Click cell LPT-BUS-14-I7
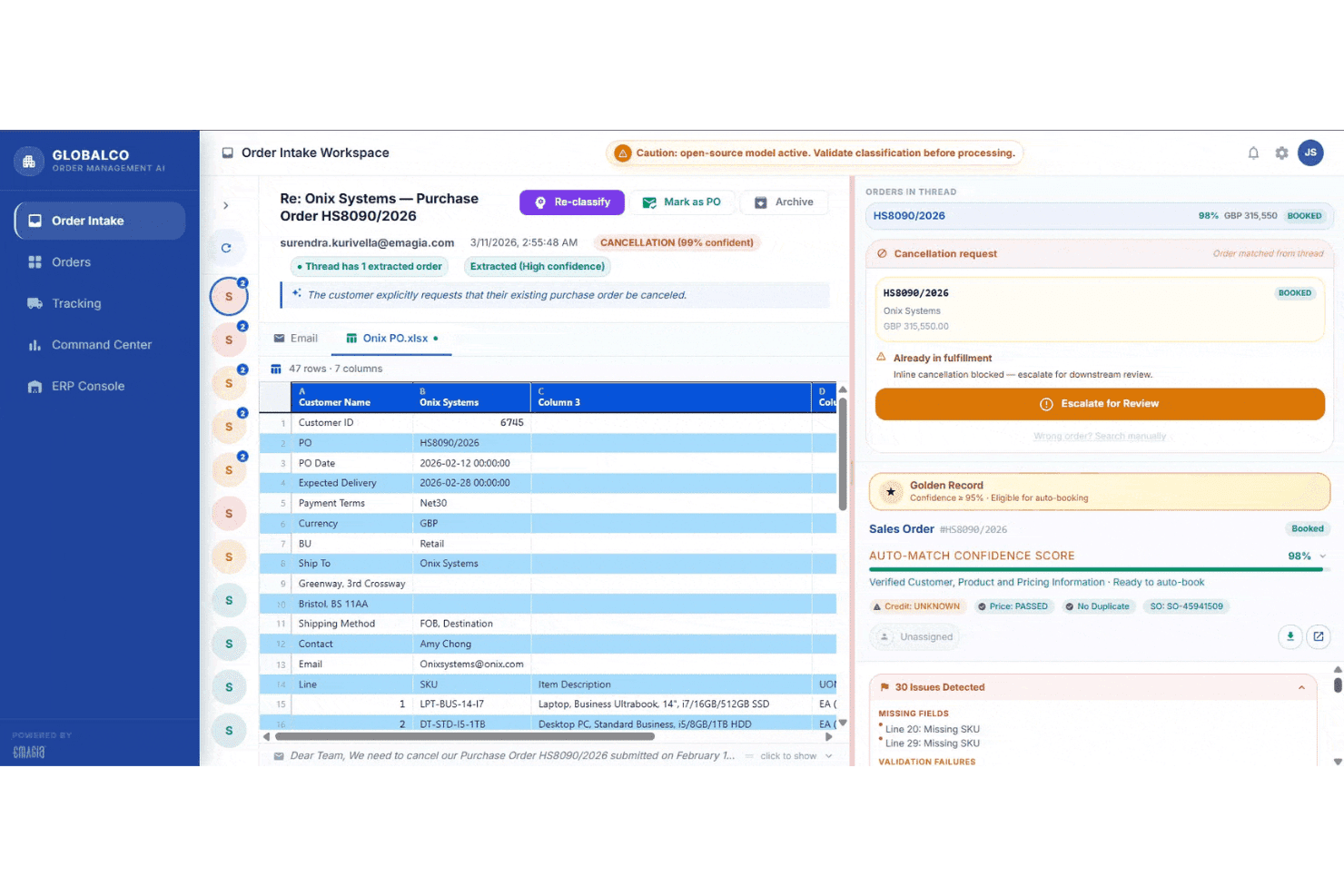This screenshot has width=1344, height=896. click(471, 704)
